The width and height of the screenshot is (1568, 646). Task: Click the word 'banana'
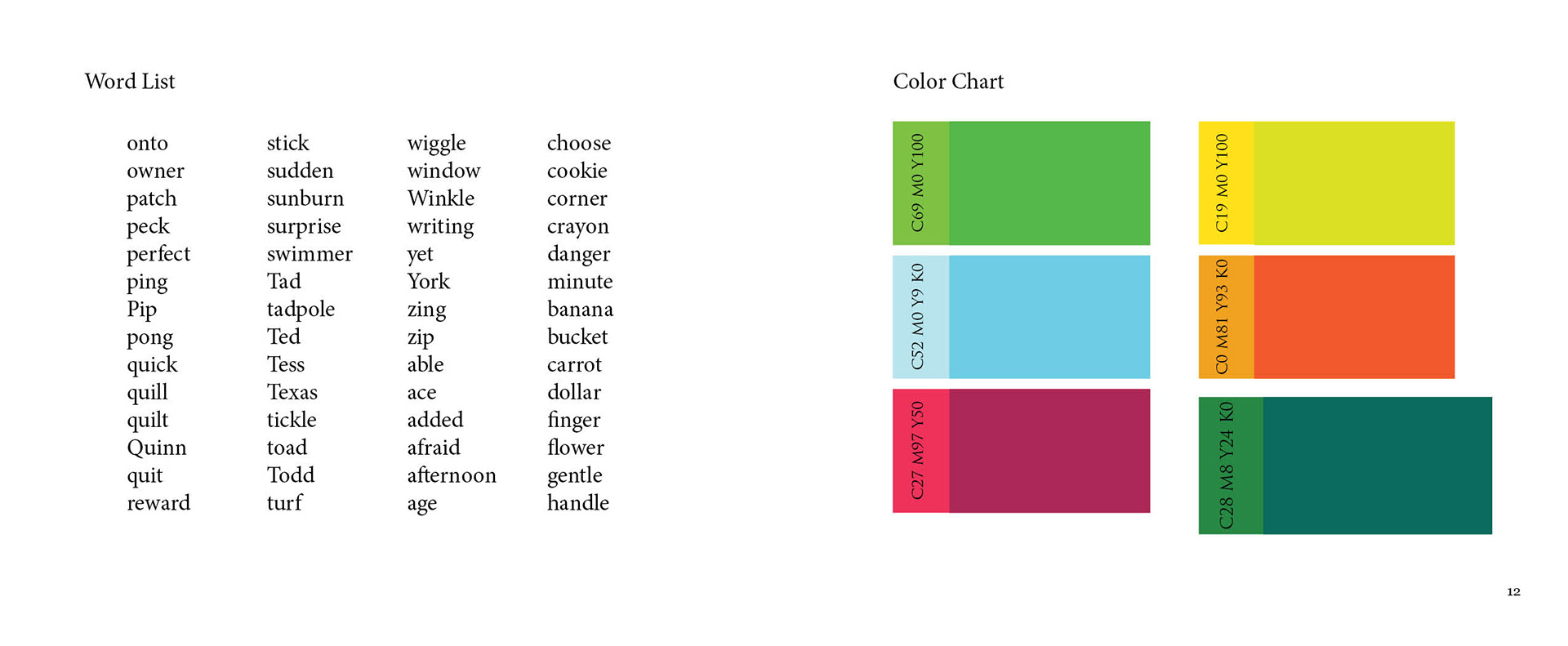(x=580, y=310)
